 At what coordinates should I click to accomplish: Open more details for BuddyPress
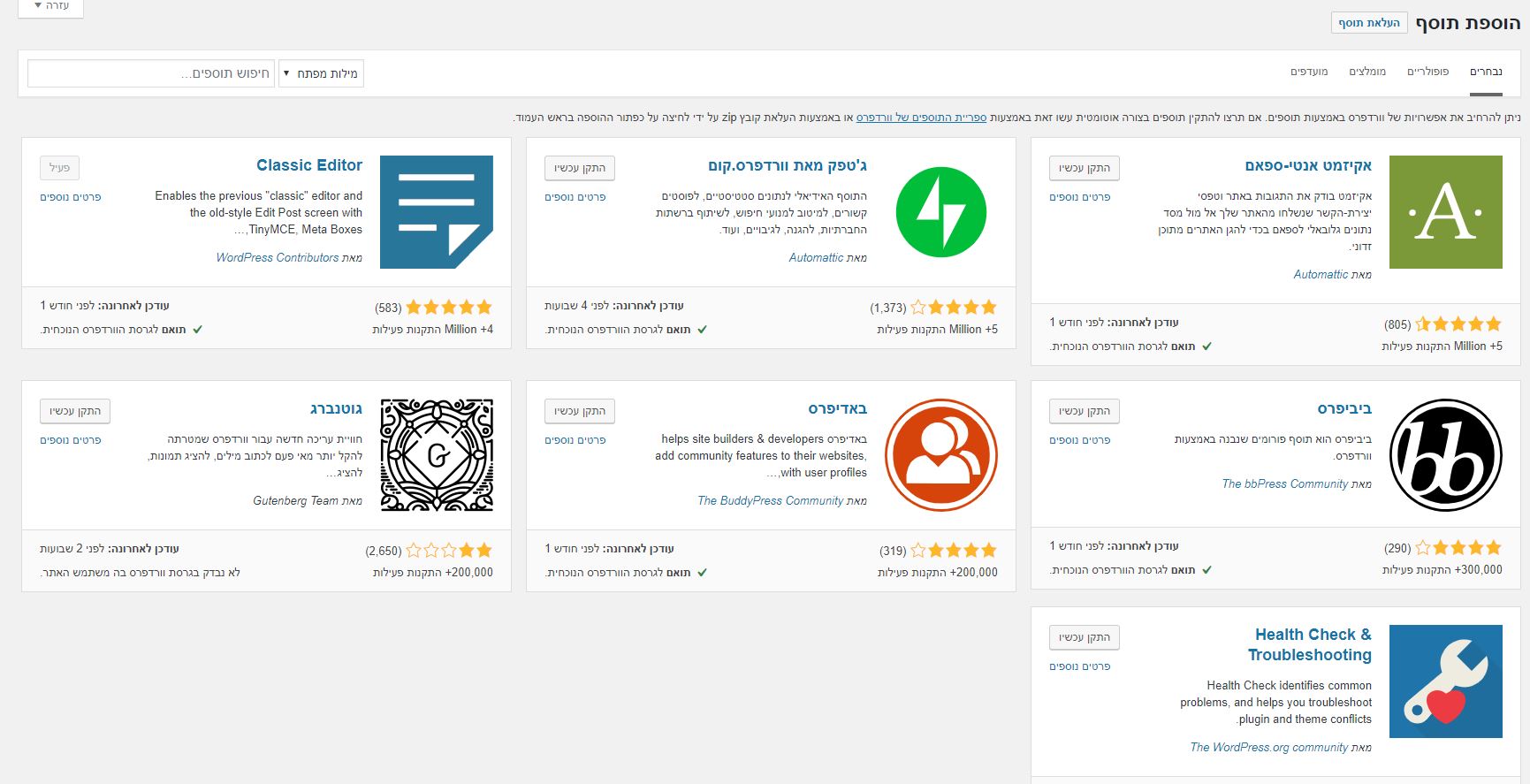(575, 440)
